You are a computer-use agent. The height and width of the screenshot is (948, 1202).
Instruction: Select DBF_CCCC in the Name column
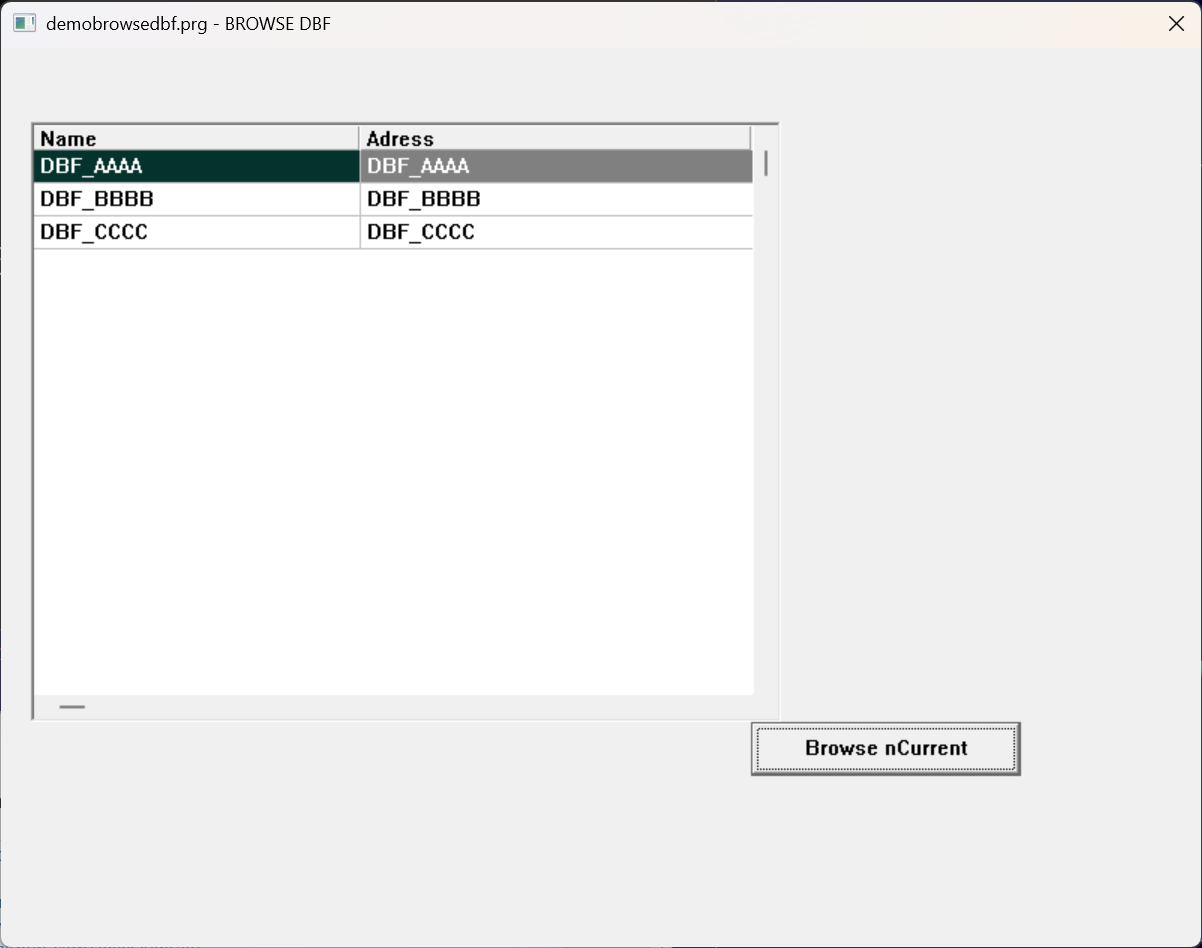pos(197,232)
